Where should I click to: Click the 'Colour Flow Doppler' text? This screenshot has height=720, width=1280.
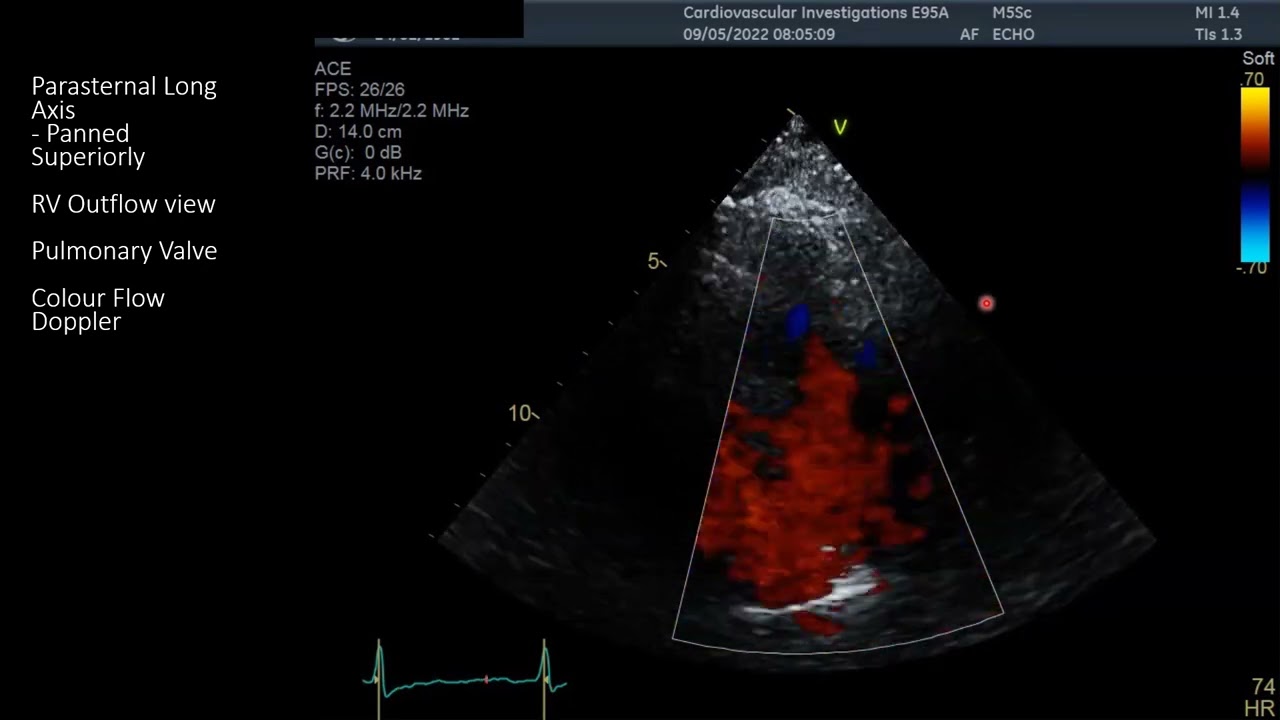98,309
